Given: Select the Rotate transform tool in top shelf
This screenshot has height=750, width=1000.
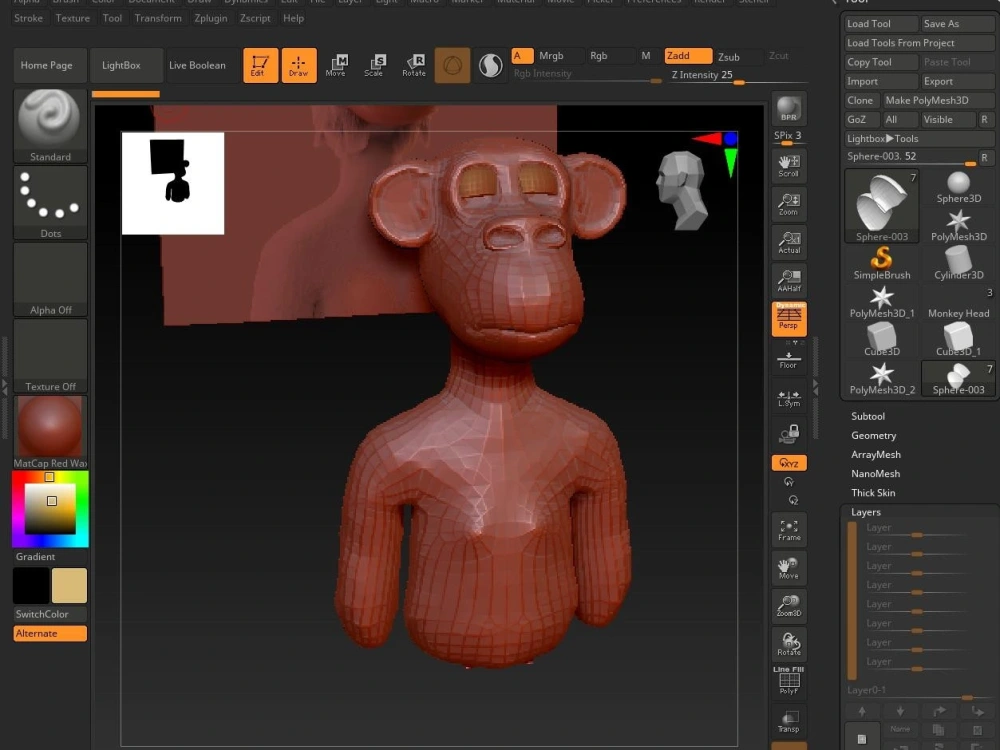Looking at the screenshot, I should point(414,65).
